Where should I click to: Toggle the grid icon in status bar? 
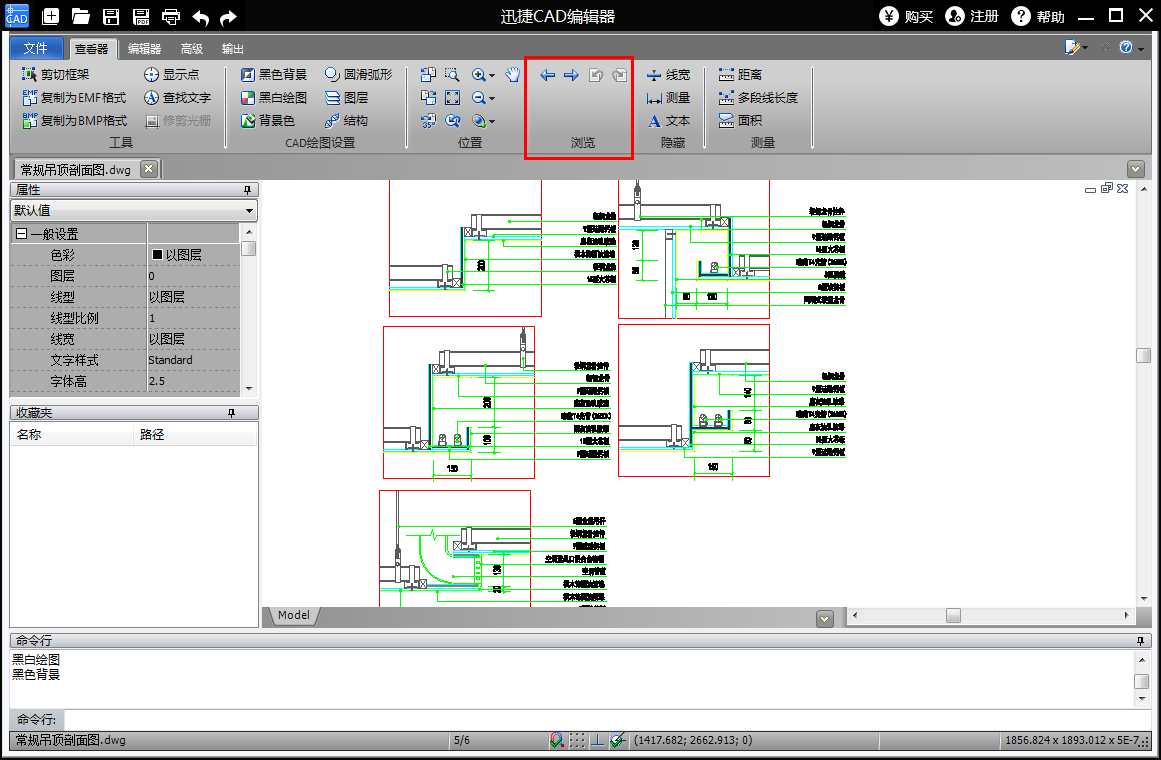coord(577,741)
